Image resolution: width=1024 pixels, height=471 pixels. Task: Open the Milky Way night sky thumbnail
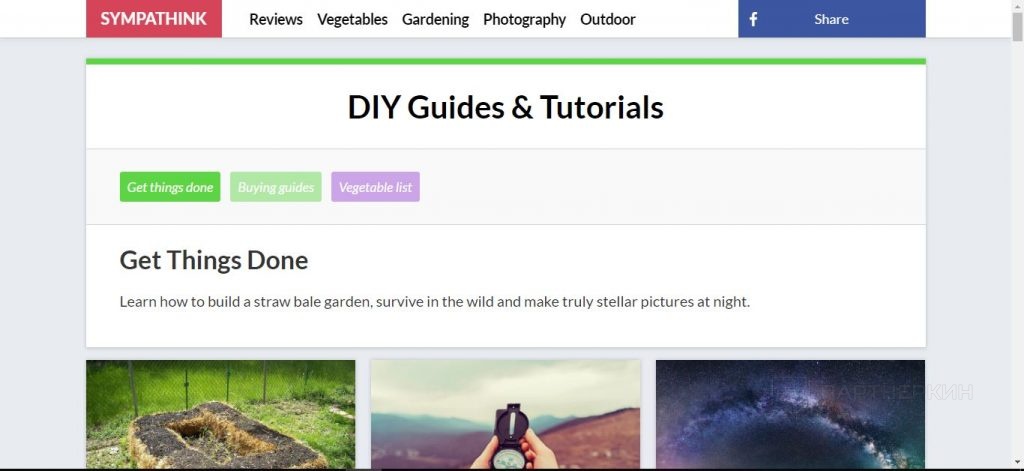[x=790, y=414]
